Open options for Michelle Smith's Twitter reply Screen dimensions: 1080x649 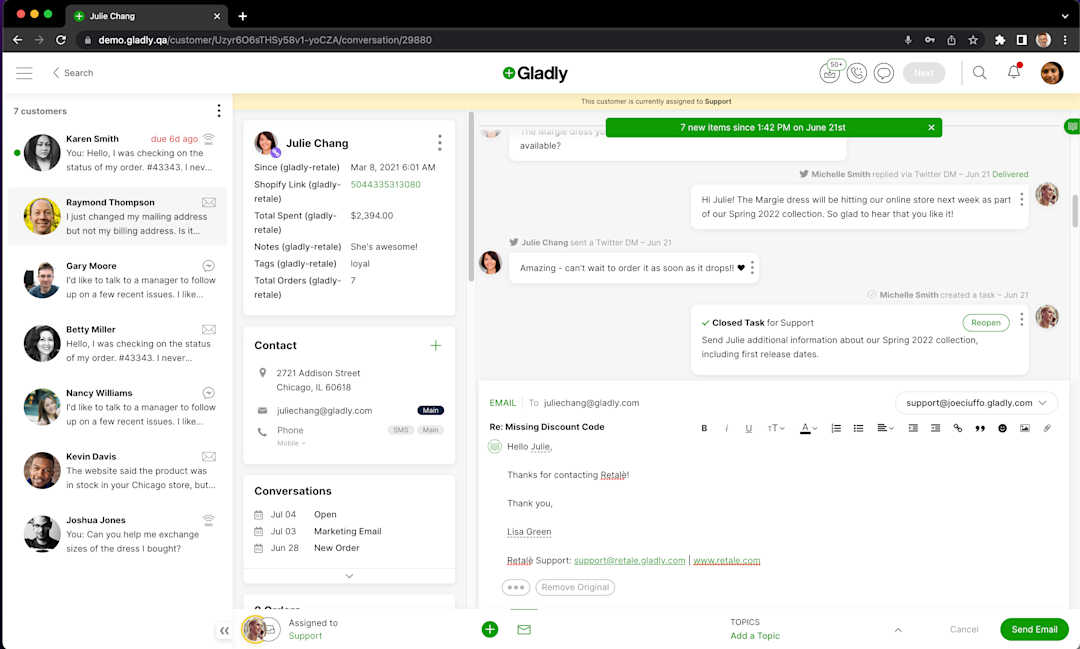pyautogui.click(x=1021, y=200)
